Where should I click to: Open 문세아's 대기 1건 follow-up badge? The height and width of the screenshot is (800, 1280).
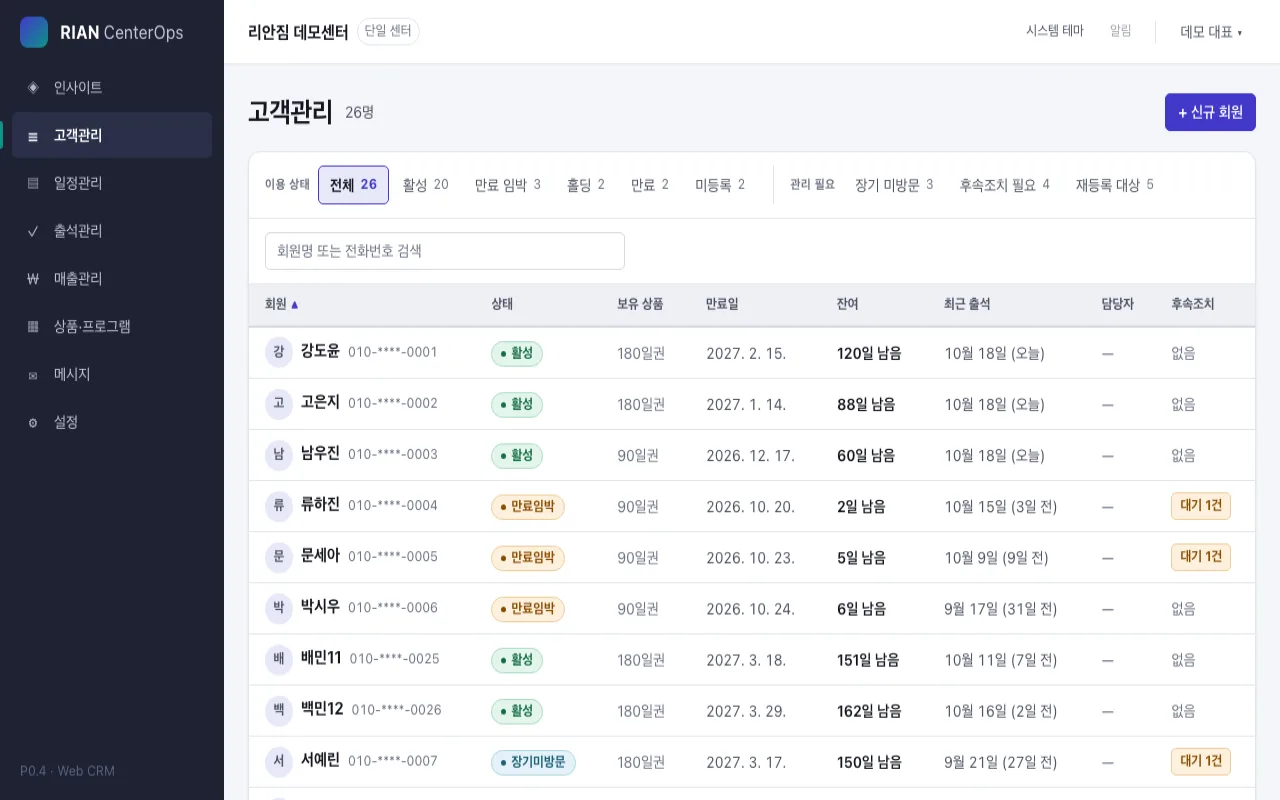tap(1201, 557)
